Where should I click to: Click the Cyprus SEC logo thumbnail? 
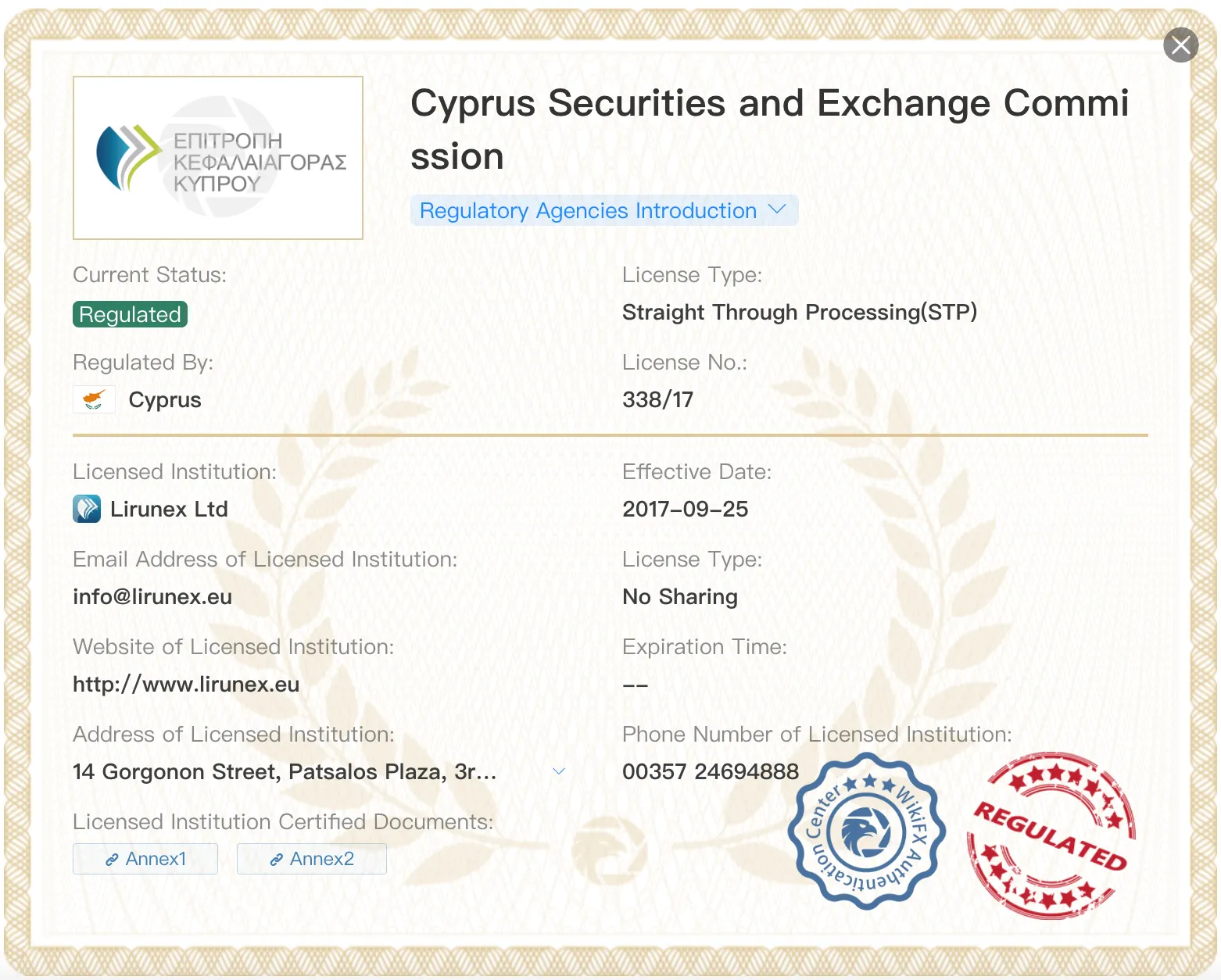(218, 158)
